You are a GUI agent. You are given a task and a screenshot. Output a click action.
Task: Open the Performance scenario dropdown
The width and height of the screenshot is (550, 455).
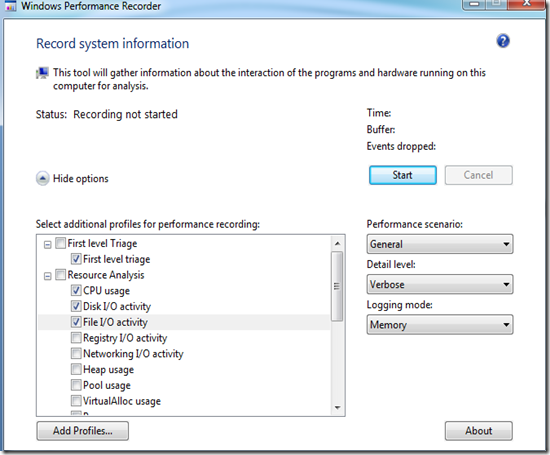440,244
